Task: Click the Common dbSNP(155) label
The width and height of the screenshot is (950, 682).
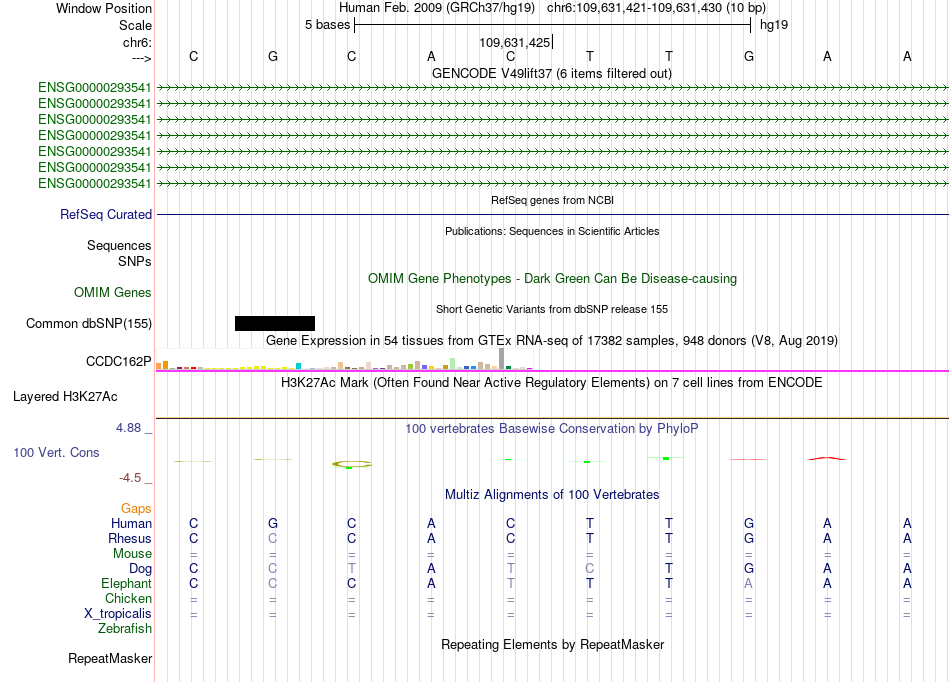Action: point(89,323)
